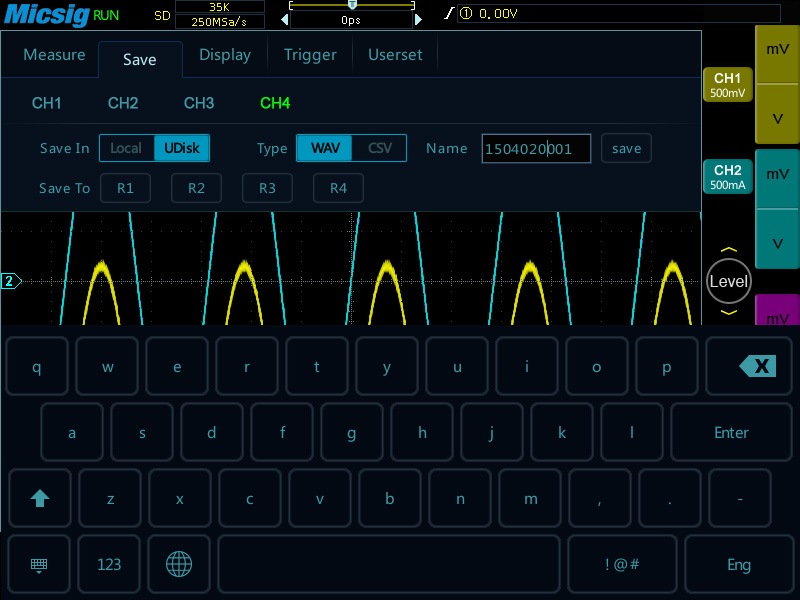Select UDisk as save location
Image resolution: width=800 pixels, height=600 pixels.
click(x=181, y=148)
